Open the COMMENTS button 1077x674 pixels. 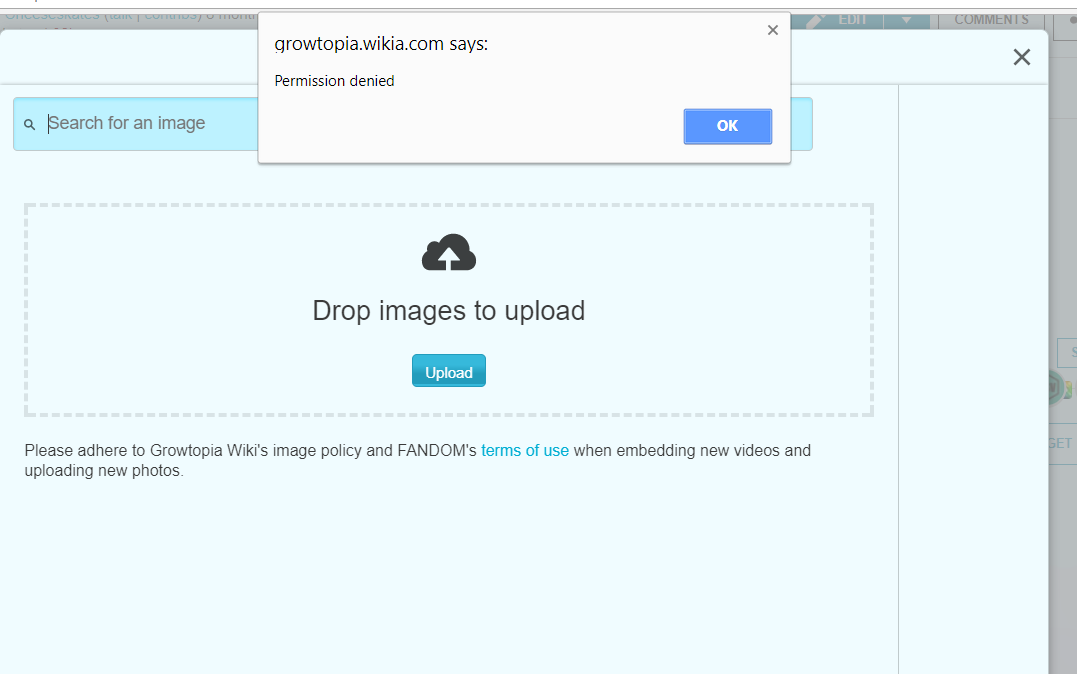point(990,19)
